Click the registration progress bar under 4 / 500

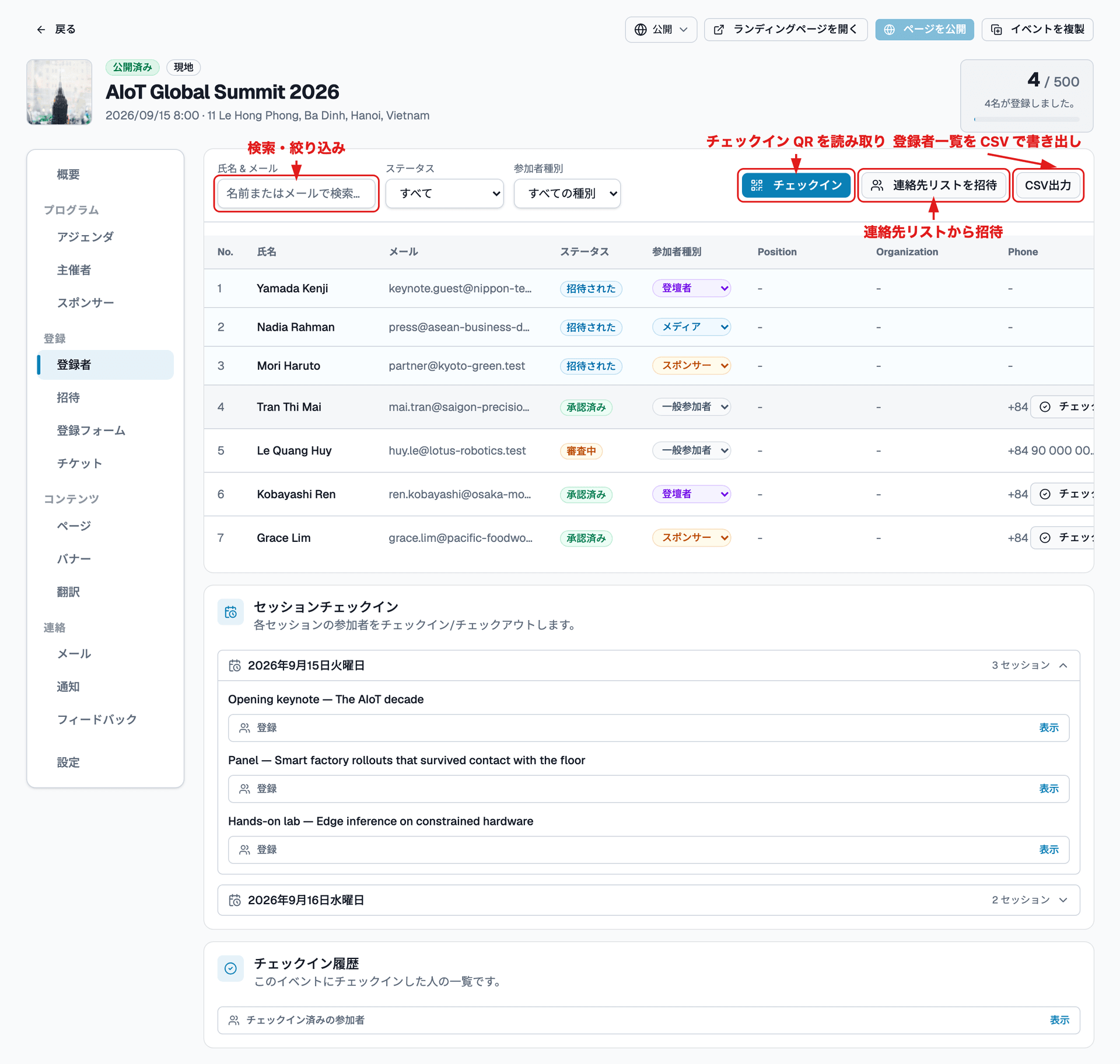(1027, 120)
